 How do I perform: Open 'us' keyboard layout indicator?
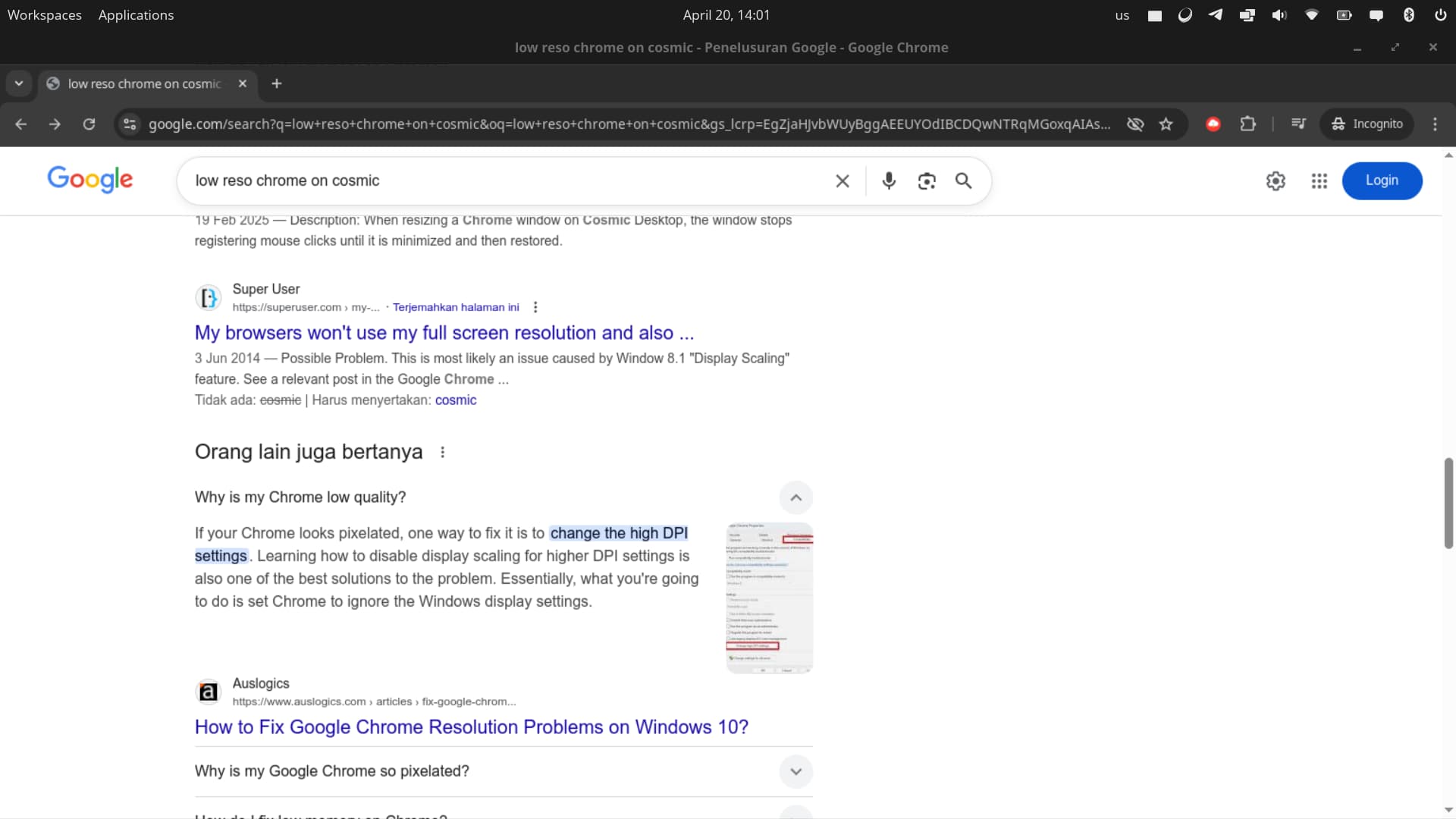1122,15
